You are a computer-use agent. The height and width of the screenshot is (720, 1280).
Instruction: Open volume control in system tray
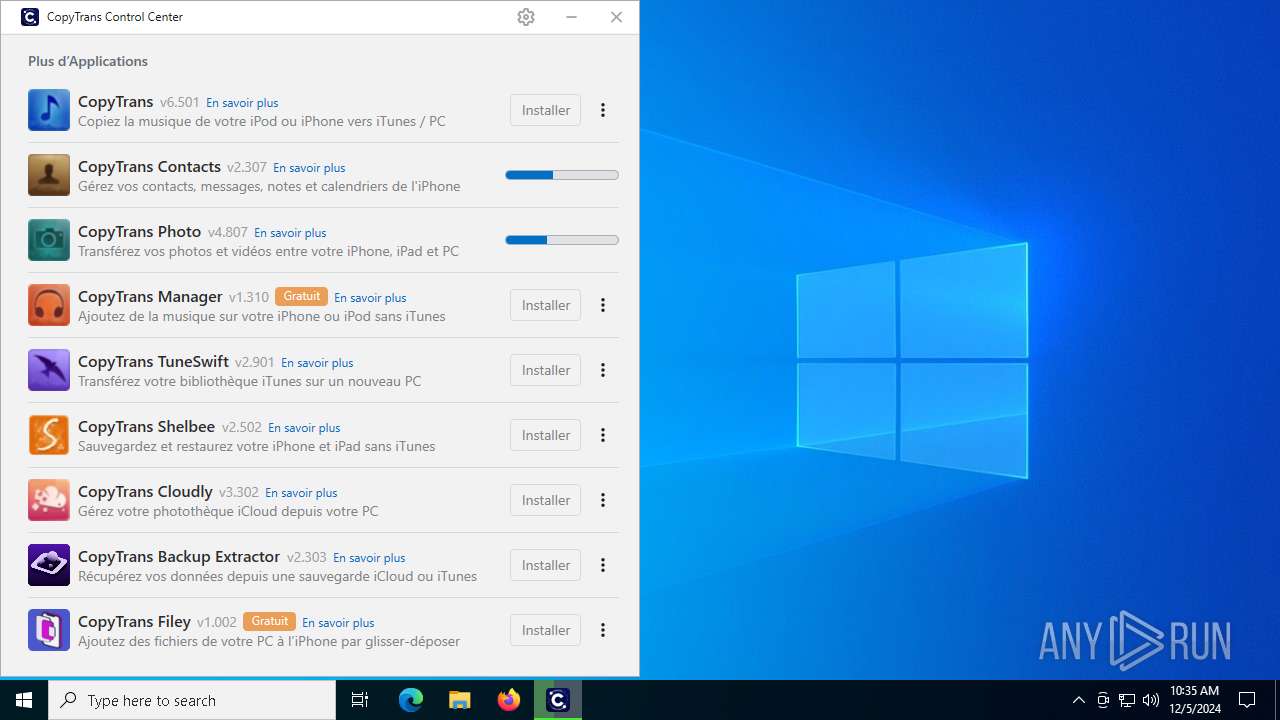1151,700
